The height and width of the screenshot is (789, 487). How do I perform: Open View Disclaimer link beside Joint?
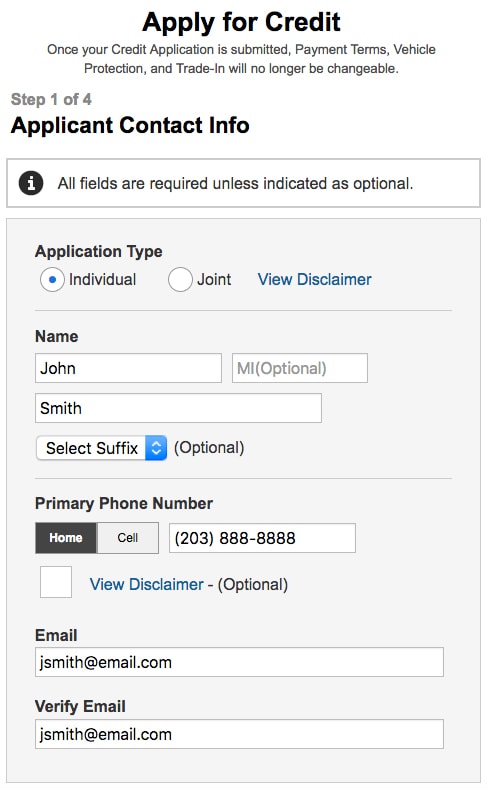(314, 279)
